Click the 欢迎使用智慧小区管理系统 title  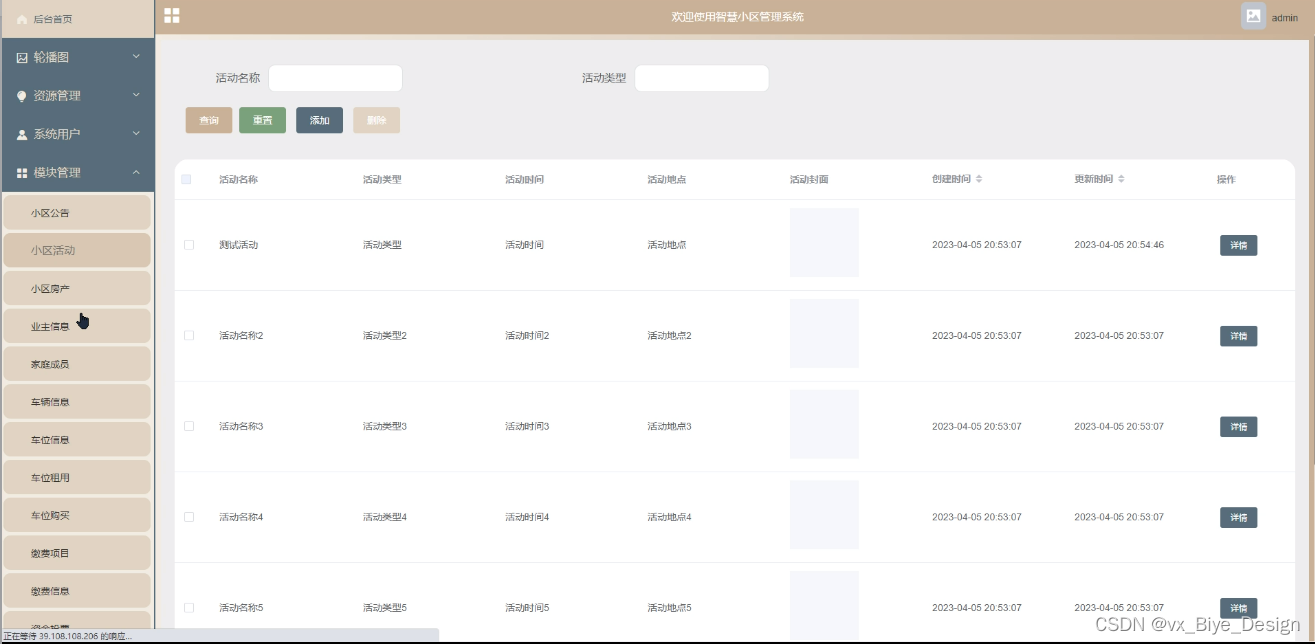tap(737, 17)
